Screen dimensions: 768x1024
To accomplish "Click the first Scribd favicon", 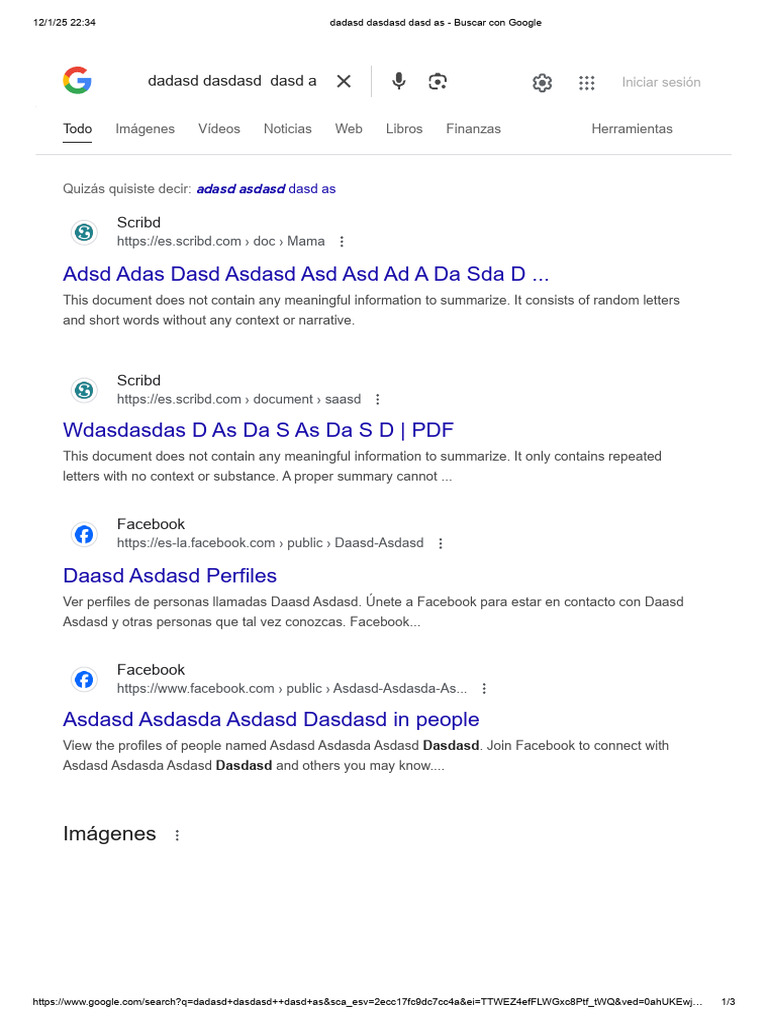I will (84, 232).
